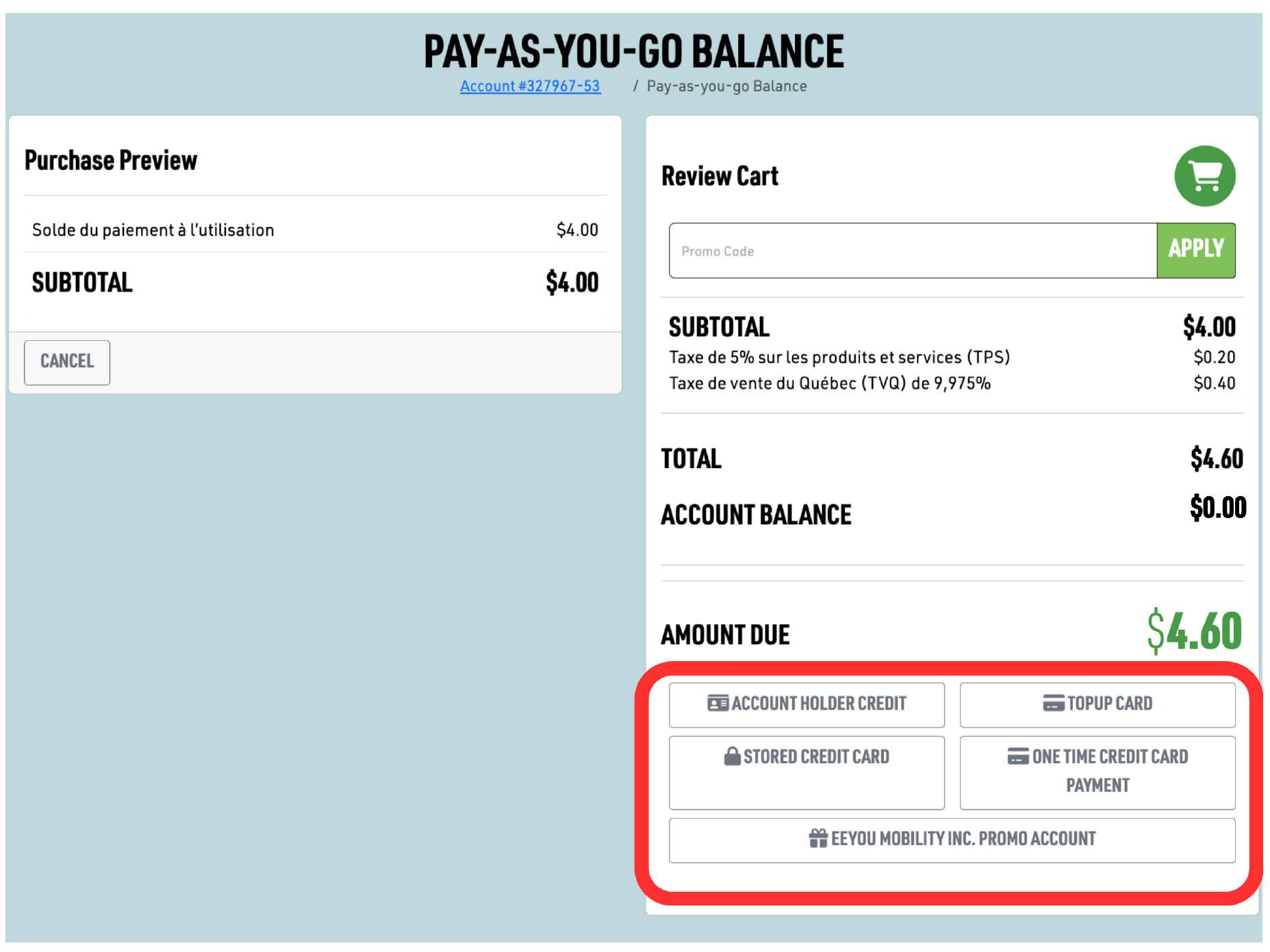This screenshot has width=1270, height=952.
Task: Focus the Promo Code input field
Action: [x=912, y=251]
